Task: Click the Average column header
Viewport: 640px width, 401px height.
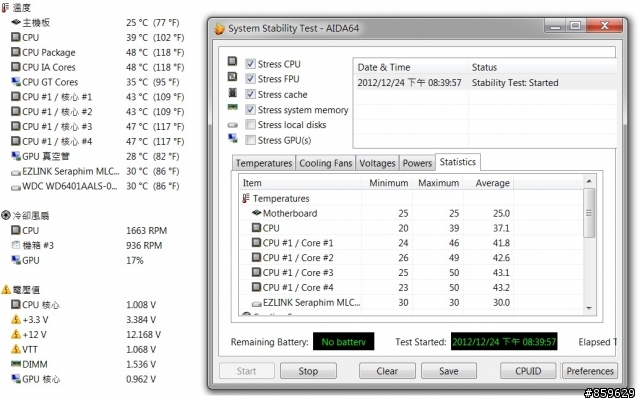Action: (x=488, y=183)
